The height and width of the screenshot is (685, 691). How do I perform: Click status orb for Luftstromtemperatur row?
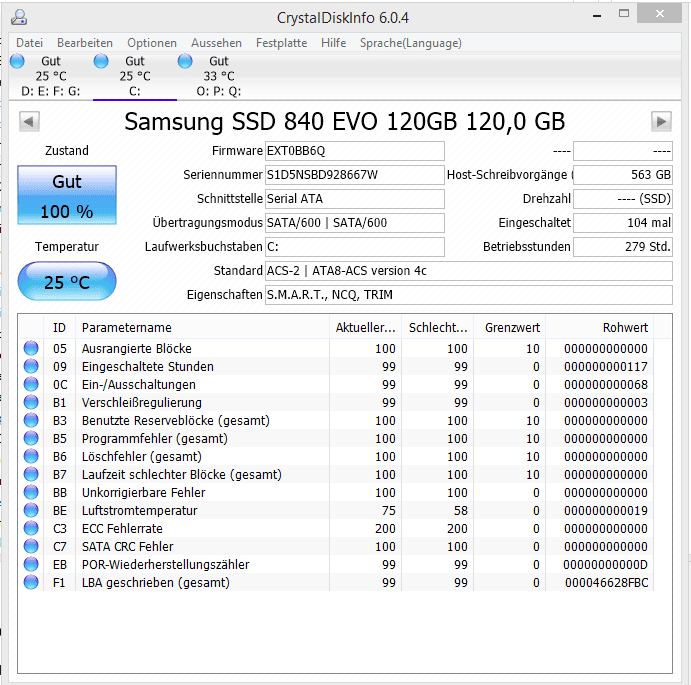tap(31, 510)
